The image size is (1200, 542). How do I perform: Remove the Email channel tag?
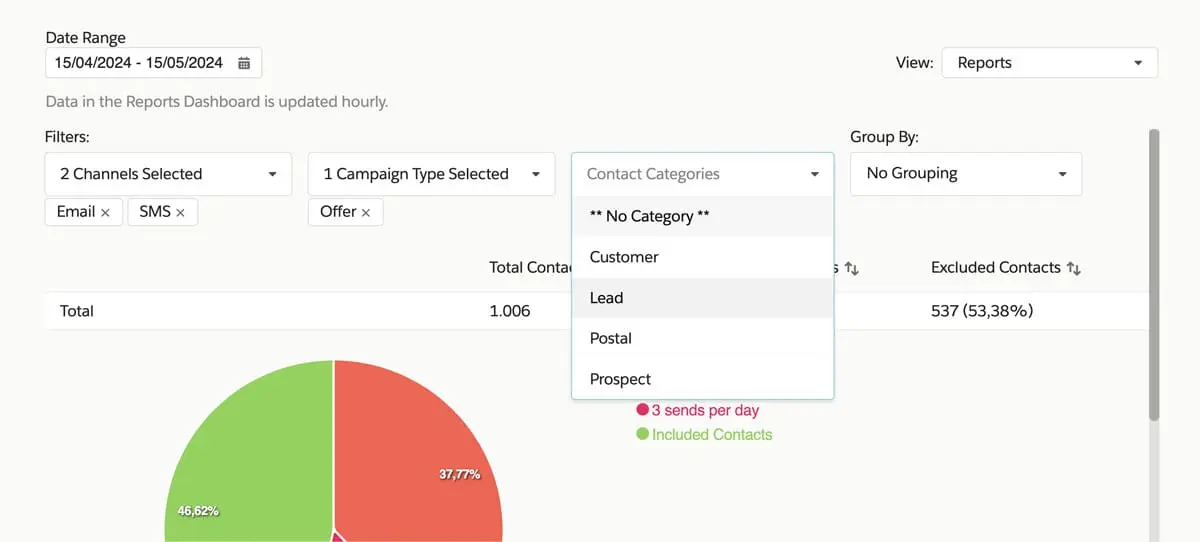click(105, 213)
